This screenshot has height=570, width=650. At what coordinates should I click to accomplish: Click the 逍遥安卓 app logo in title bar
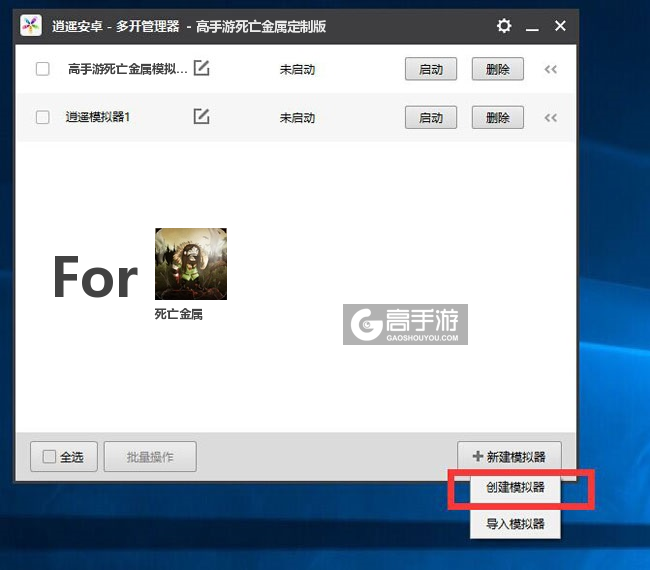point(31,26)
